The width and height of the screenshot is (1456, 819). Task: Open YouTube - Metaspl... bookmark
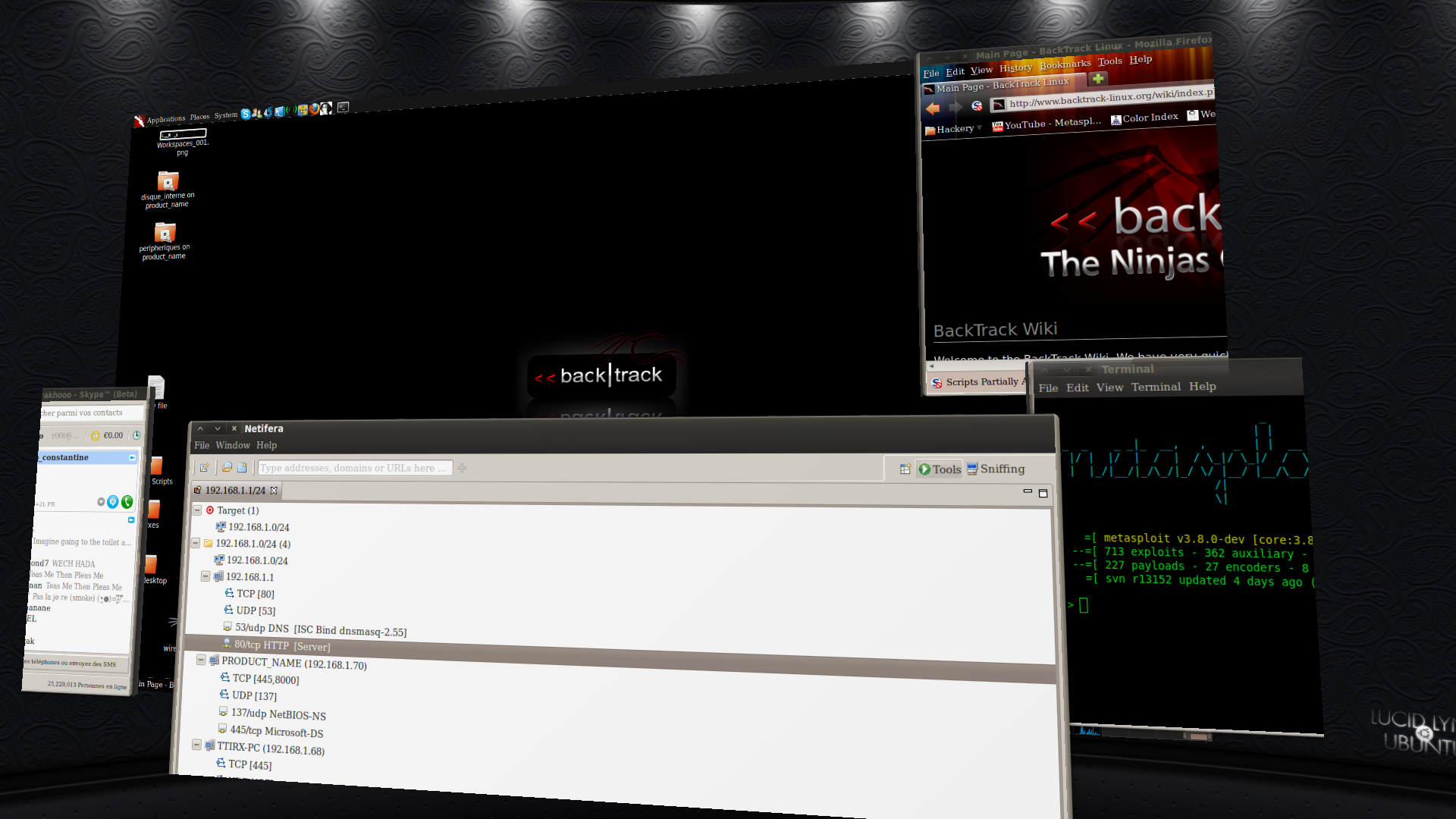1046,123
